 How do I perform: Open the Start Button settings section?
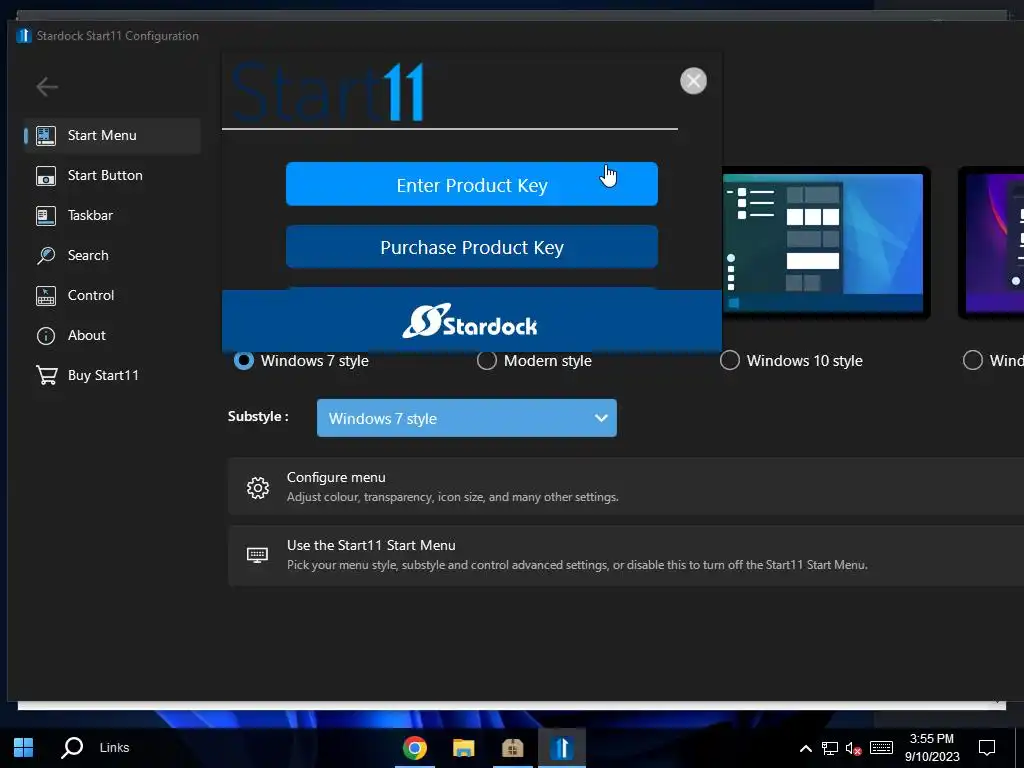coord(111,176)
